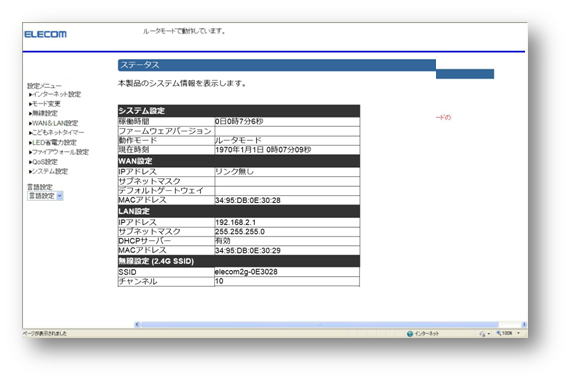Select 動作モード value ルータモード
Screen dimensions: 570x380
coord(238,140)
